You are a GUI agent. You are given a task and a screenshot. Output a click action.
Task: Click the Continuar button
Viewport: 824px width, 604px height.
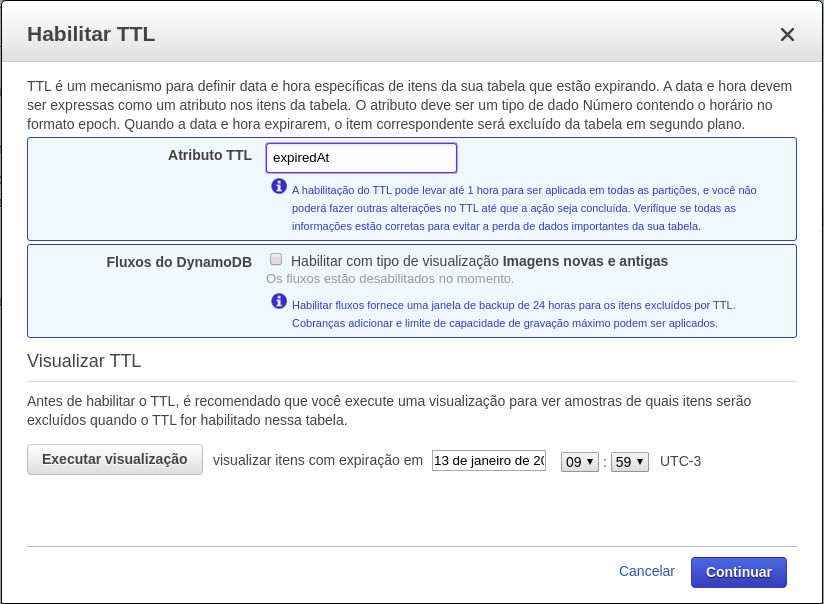tap(738, 572)
